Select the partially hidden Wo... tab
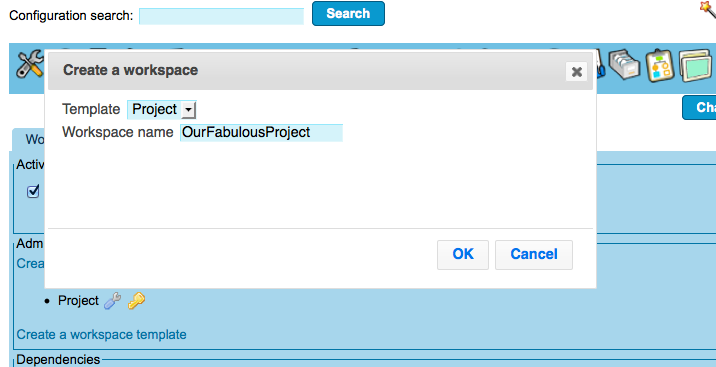 pos(28,139)
